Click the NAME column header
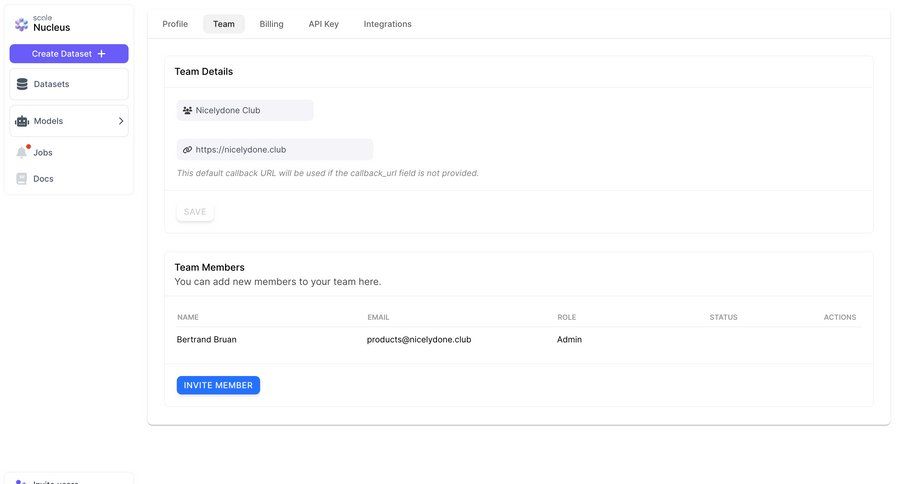Viewport: 900px width, 484px height. tap(188, 317)
